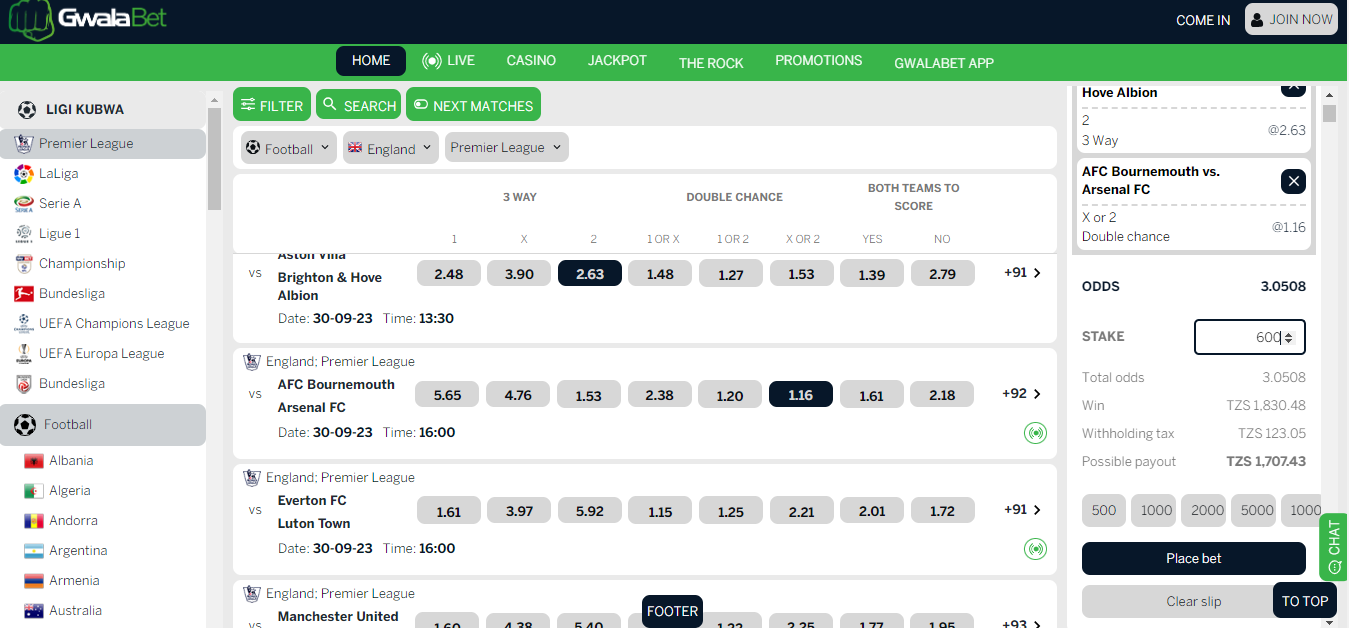Open live stream icon for AFC Bournemouth match
This screenshot has height=628, width=1349.
(x=1035, y=433)
